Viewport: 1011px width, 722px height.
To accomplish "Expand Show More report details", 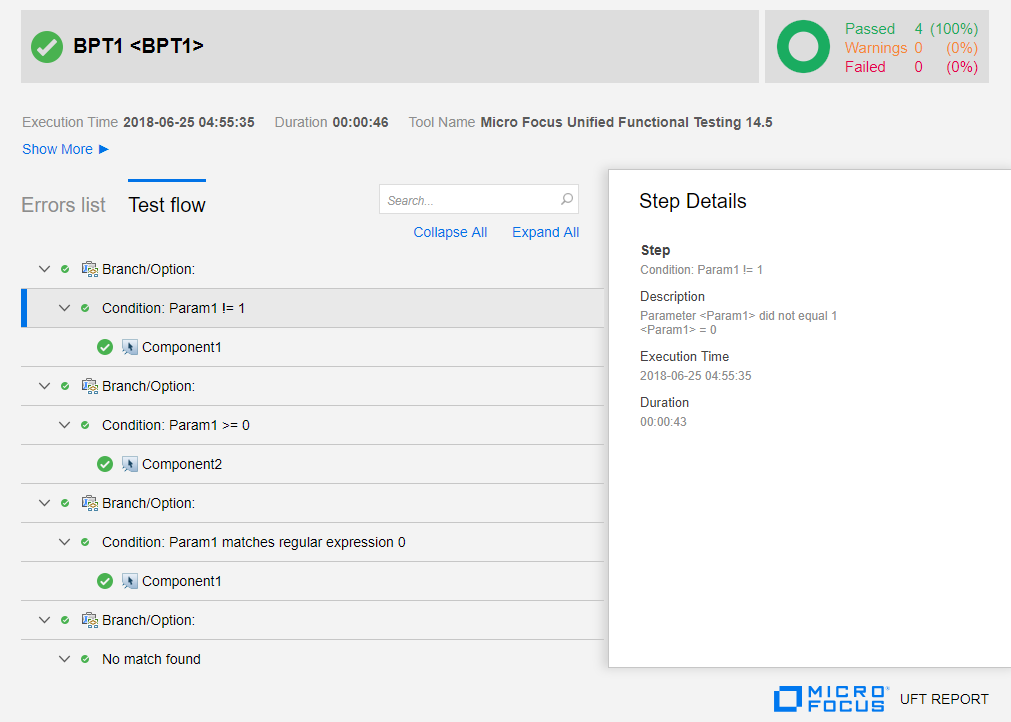I will pyautogui.click(x=65, y=149).
